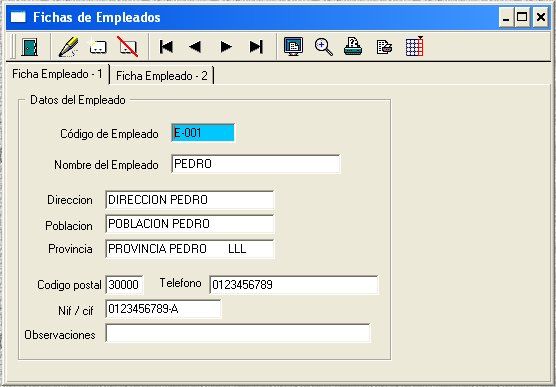Click the printer icon
Viewport: 556px width, 387px height.
353,47
